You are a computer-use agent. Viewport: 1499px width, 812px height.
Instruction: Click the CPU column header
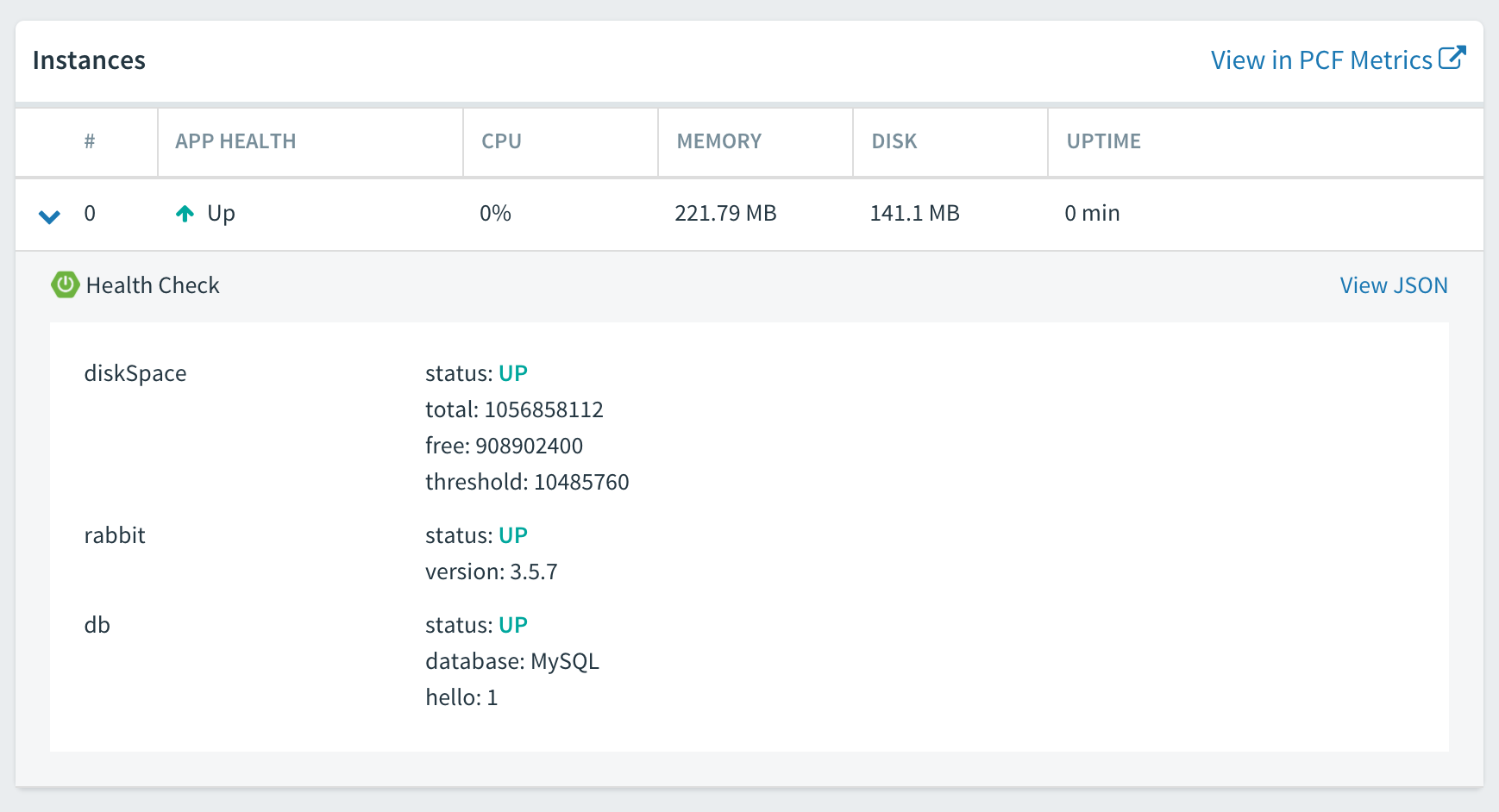[501, 141]
